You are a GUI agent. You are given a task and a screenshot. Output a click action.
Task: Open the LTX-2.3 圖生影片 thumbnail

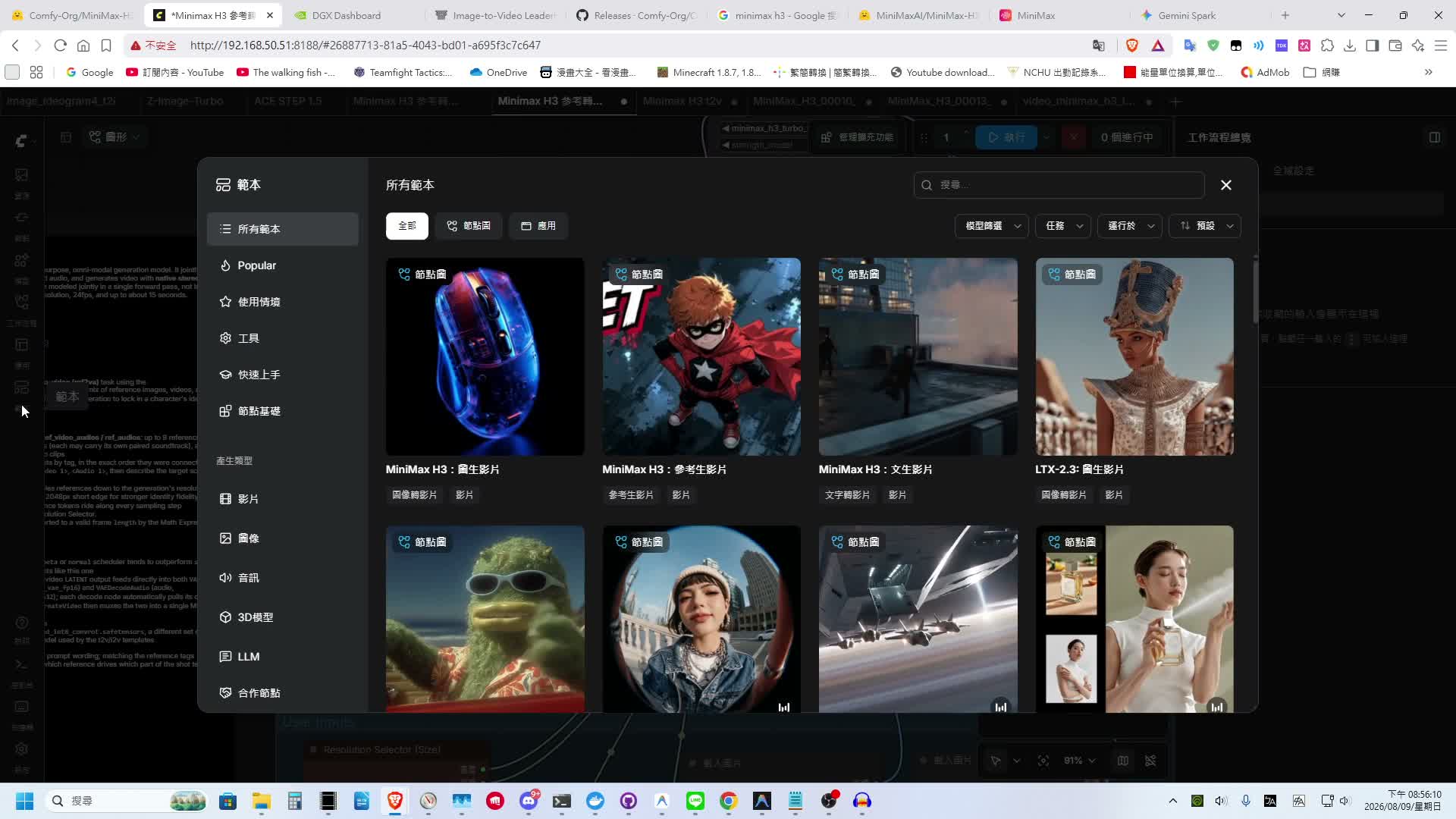1134,356
